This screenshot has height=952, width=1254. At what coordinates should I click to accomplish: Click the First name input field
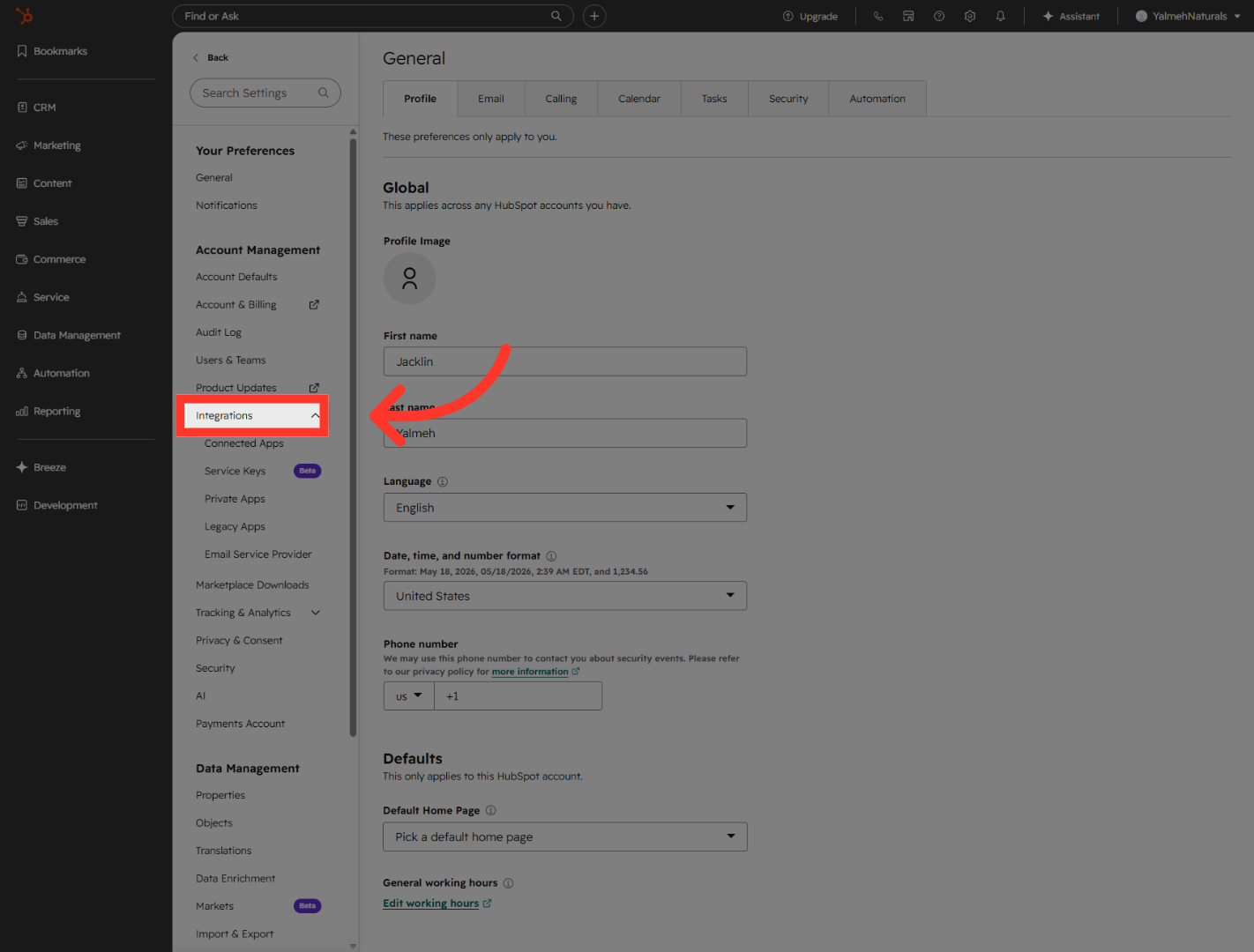pos(565,361)
